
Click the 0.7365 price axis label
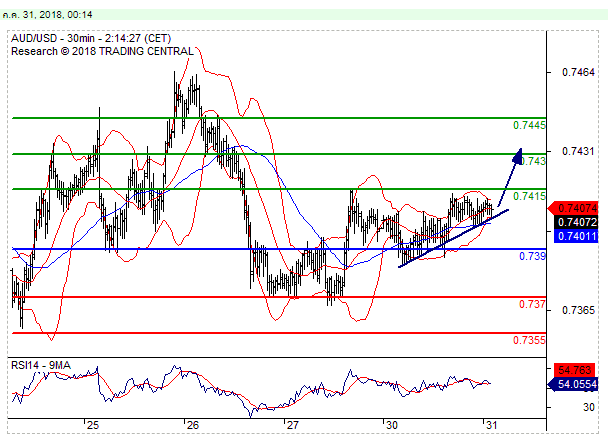[x=578, y=310]
